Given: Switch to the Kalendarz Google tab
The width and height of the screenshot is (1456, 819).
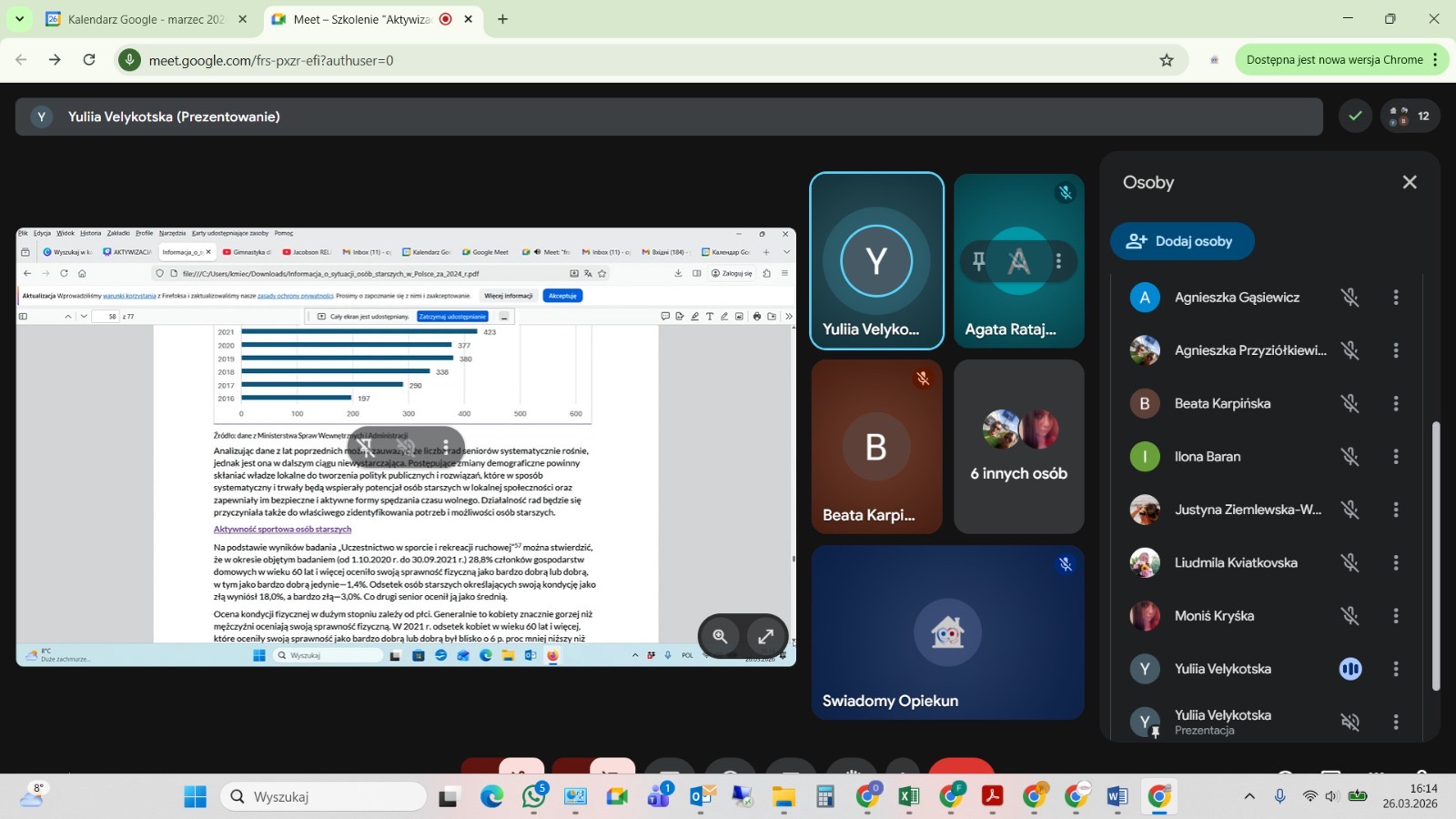Looking at the screenshot, I should coord(146,19).
